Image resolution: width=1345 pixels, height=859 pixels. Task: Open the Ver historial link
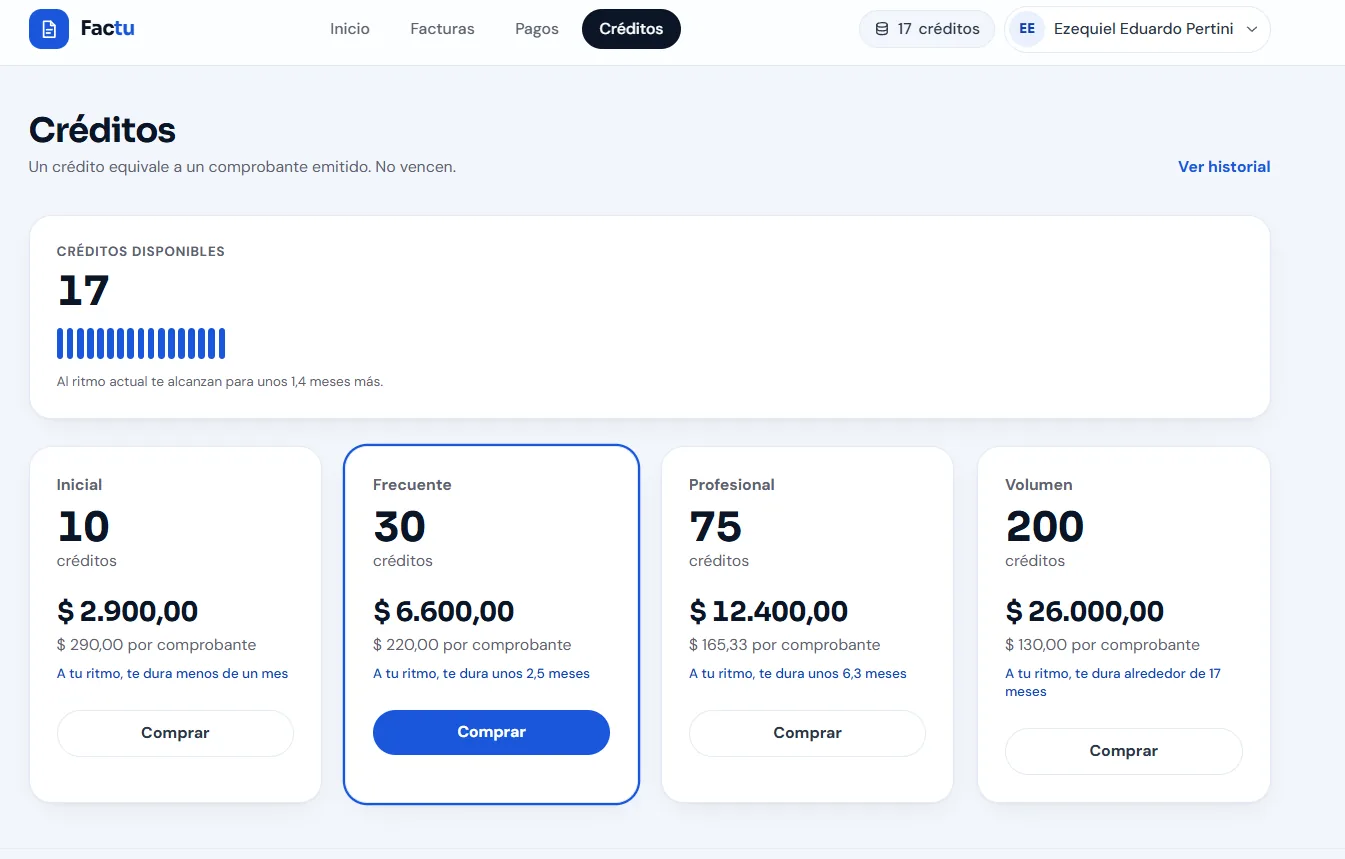(x=1224, y=167)
